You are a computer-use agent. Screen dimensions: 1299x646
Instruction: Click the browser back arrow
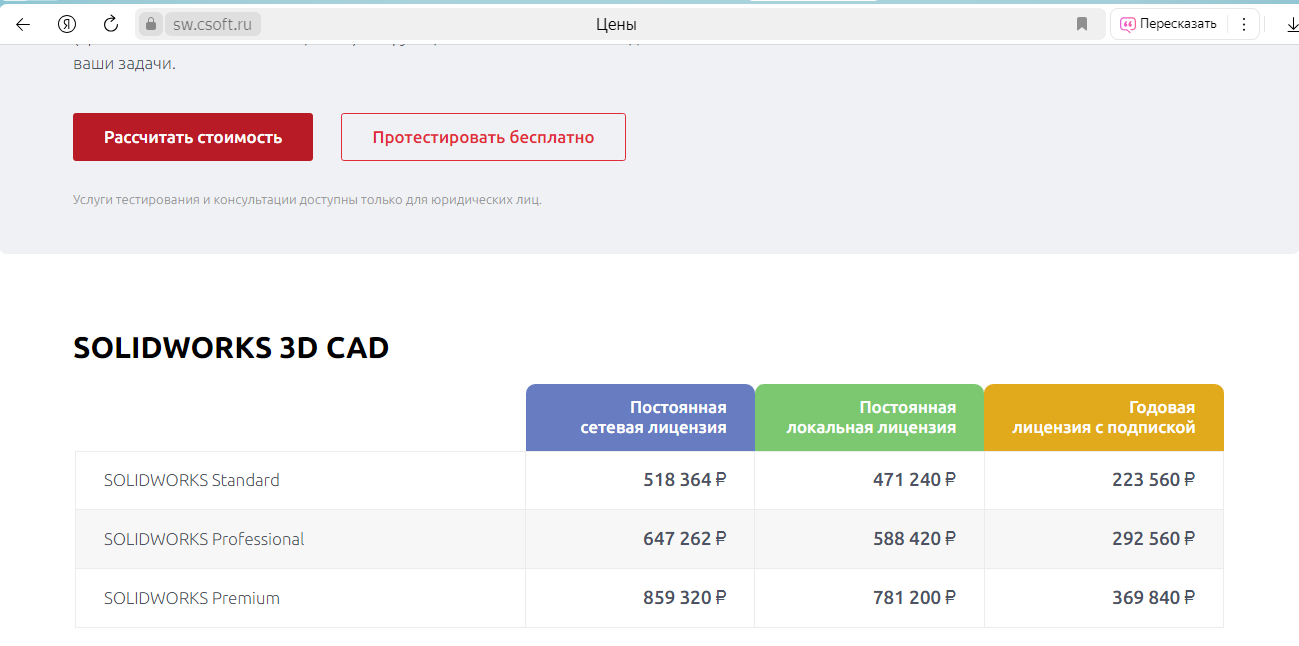23,24
